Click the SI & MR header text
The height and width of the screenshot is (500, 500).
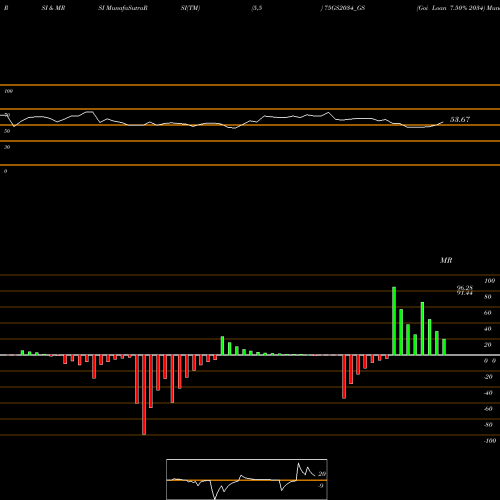click(53, 8)
